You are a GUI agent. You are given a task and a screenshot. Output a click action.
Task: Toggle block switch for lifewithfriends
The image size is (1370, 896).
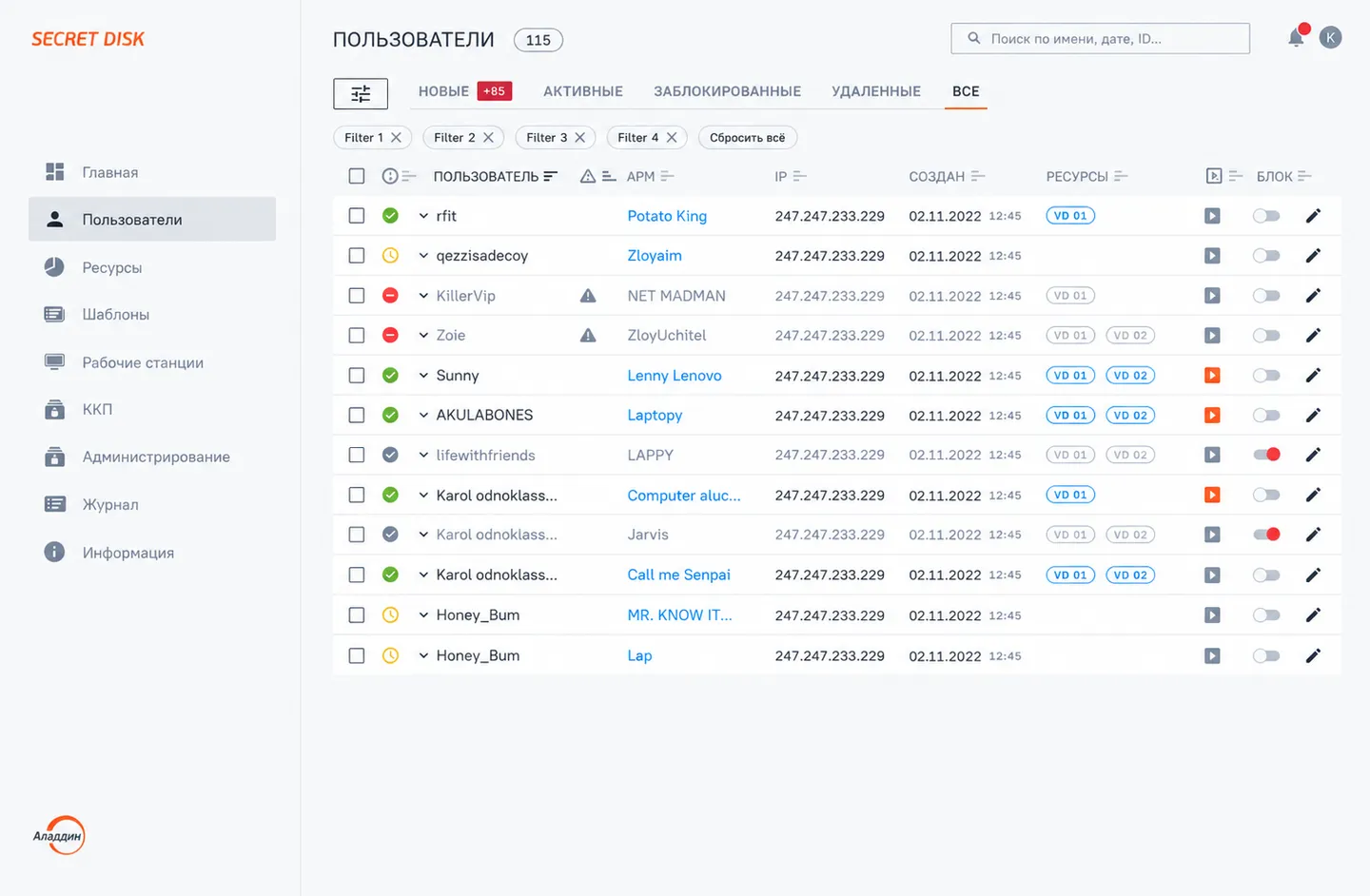point(1266,456)
